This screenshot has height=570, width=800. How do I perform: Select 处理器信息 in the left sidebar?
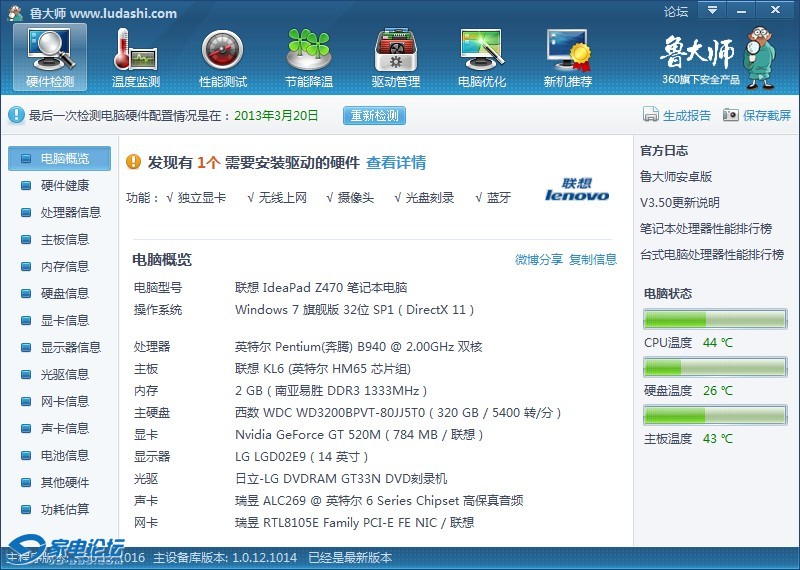pyautogui.click(x=70, y=213)
